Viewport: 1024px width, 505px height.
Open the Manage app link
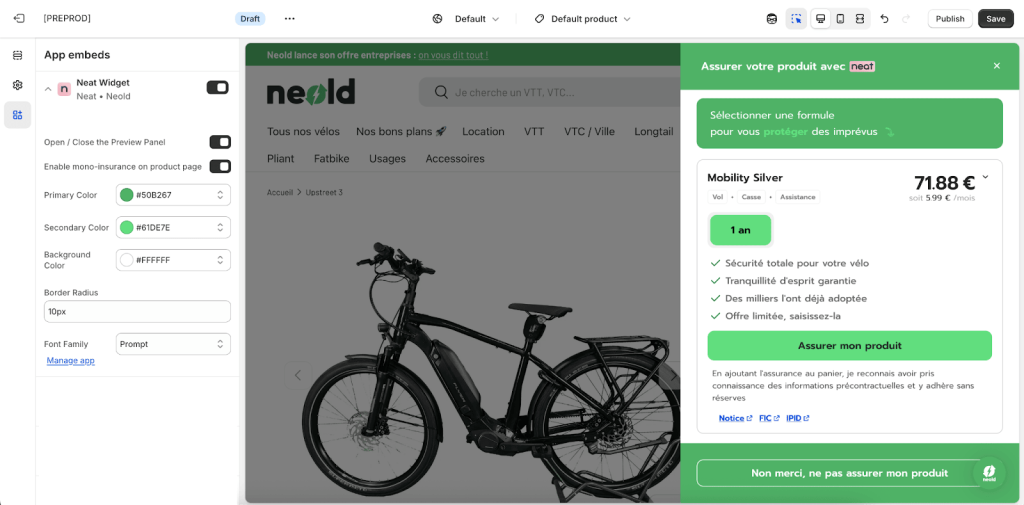pyautogui.click(x=71, y=360)
